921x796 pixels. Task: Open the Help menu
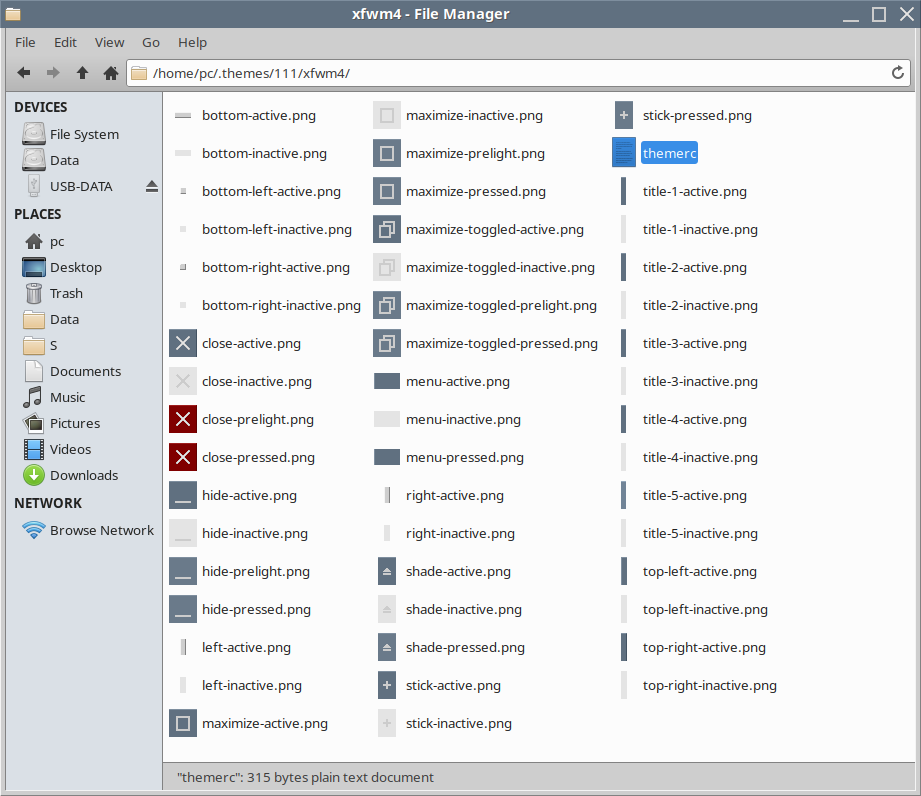pos(192,42)
